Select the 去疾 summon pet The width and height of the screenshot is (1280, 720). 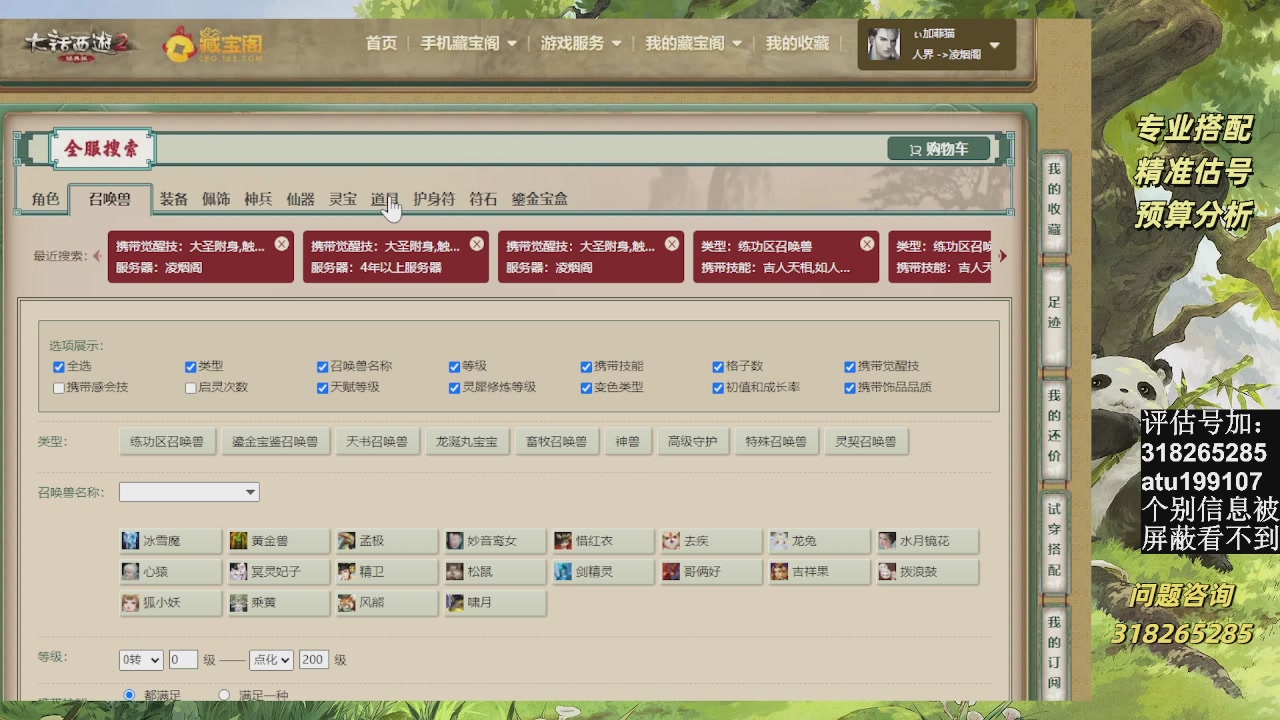711,541
